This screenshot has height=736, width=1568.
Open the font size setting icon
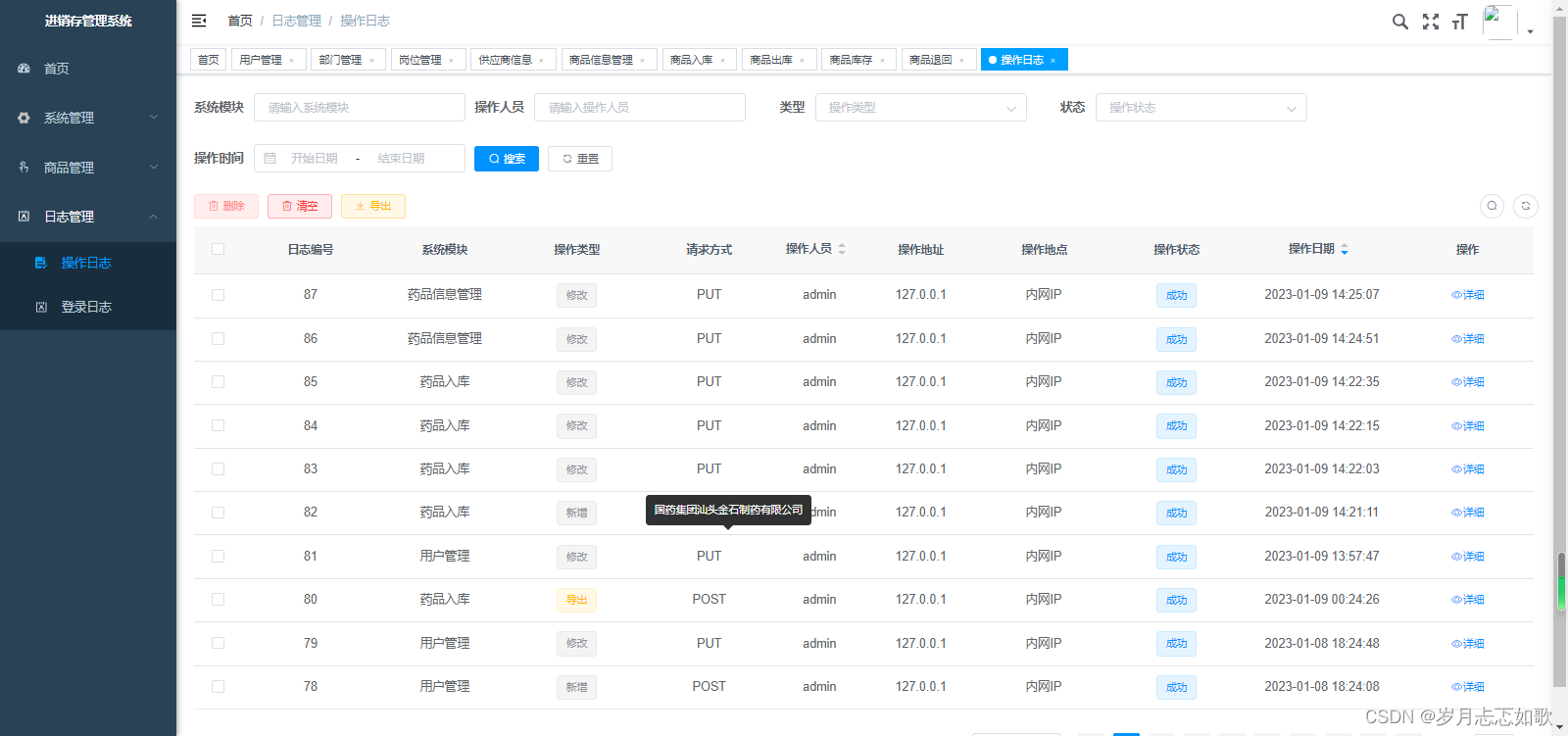(1460, 22)
